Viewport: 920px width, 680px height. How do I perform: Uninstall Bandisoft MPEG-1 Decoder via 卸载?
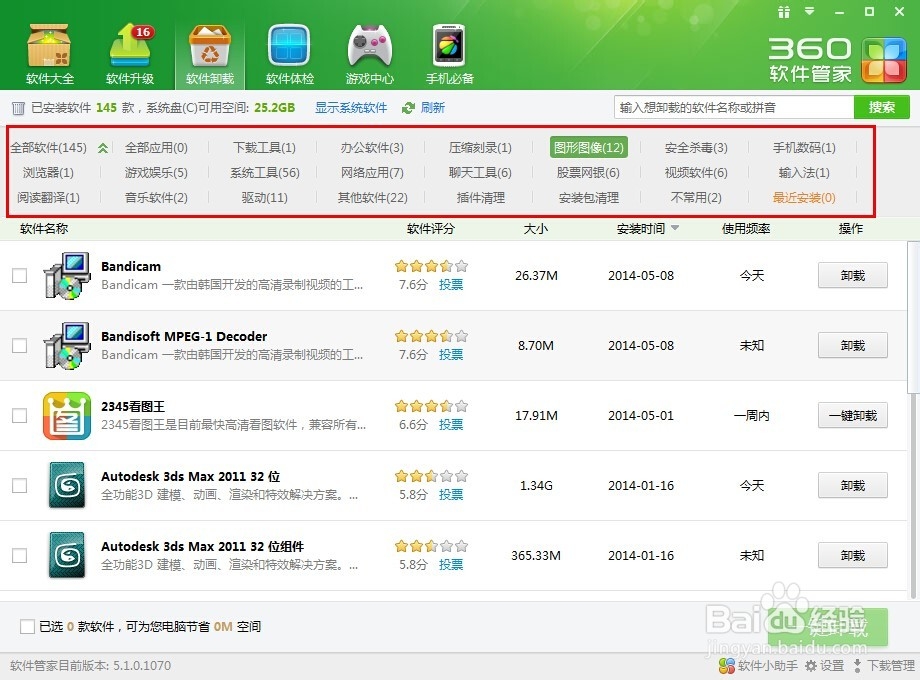click(853, 346)
